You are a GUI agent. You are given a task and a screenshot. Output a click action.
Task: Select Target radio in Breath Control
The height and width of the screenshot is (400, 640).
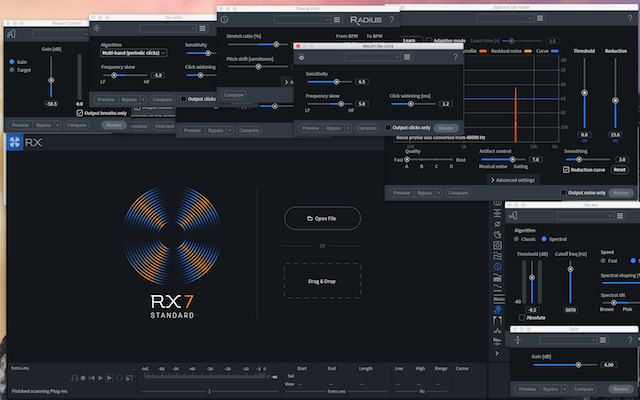12,70
